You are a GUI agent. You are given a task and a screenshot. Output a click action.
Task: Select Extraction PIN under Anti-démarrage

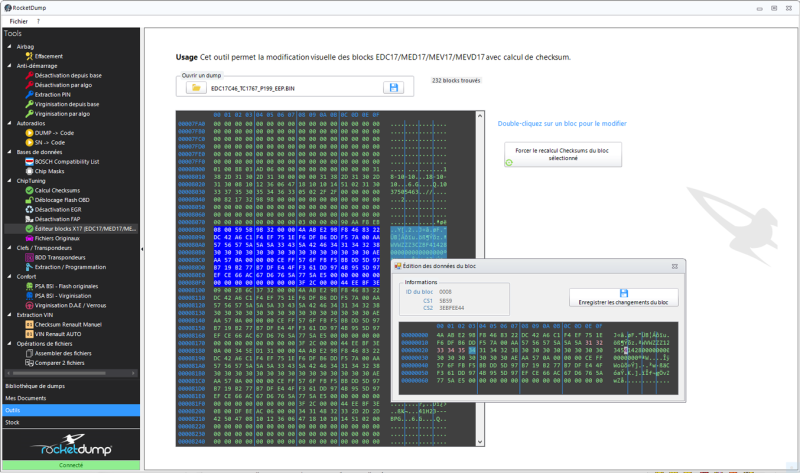tap(54, 94)
